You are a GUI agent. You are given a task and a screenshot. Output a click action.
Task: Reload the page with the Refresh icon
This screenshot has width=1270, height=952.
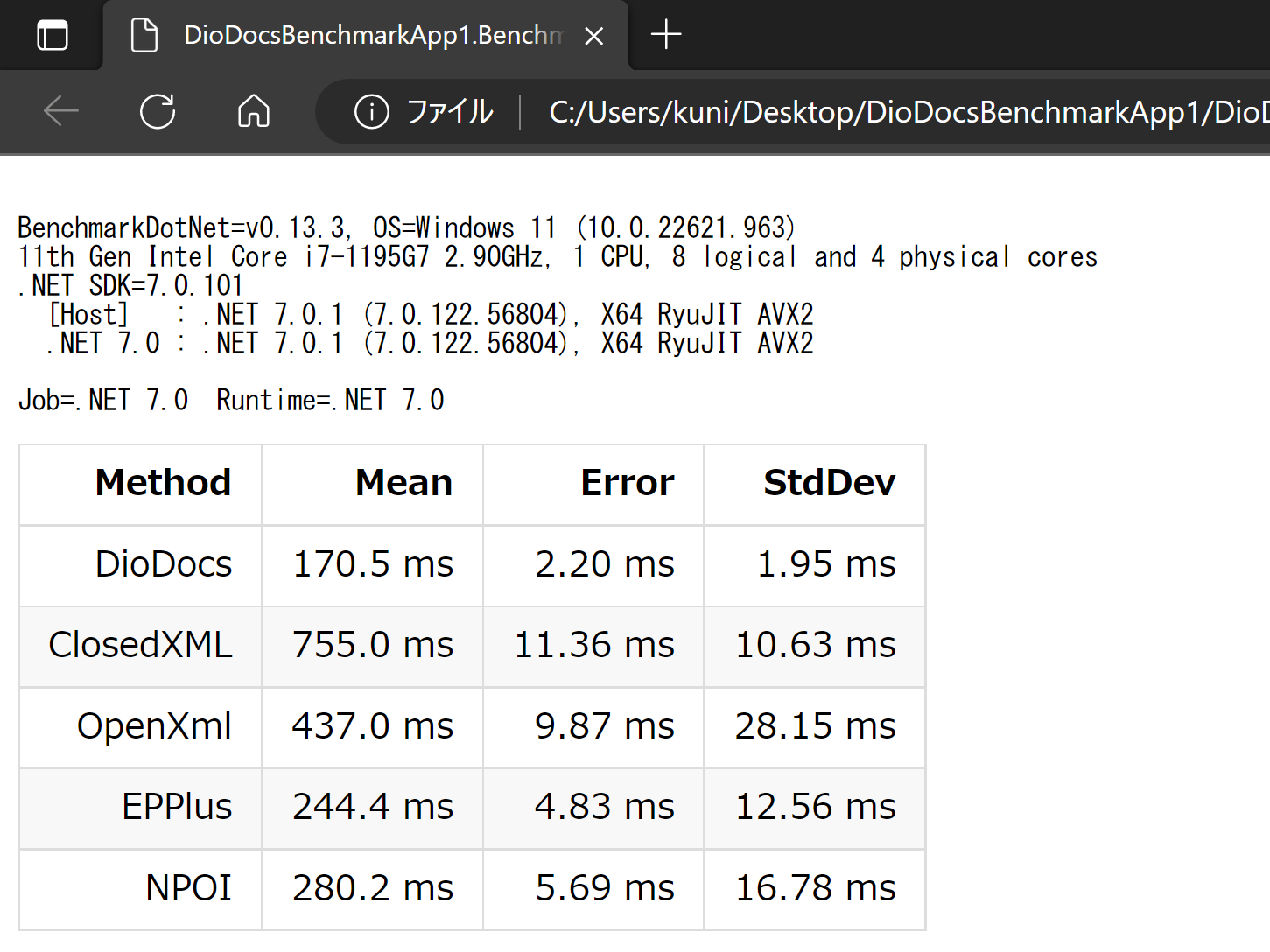(x=158, y=111)
